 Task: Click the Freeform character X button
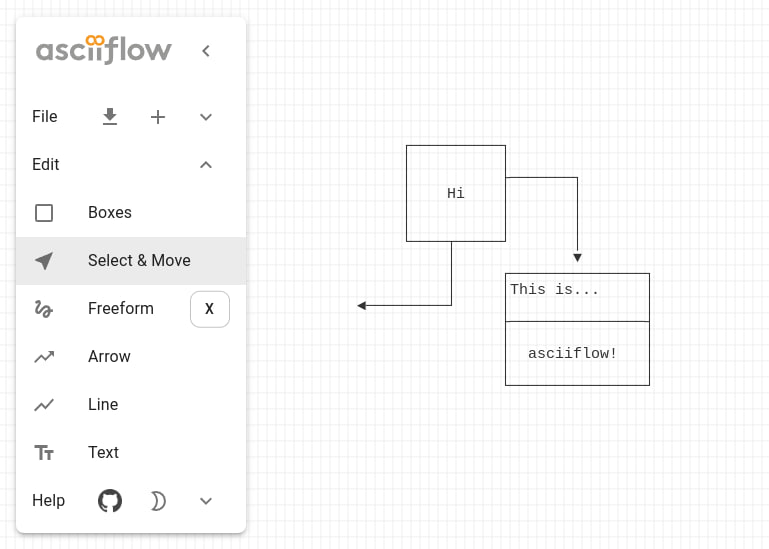210,309
